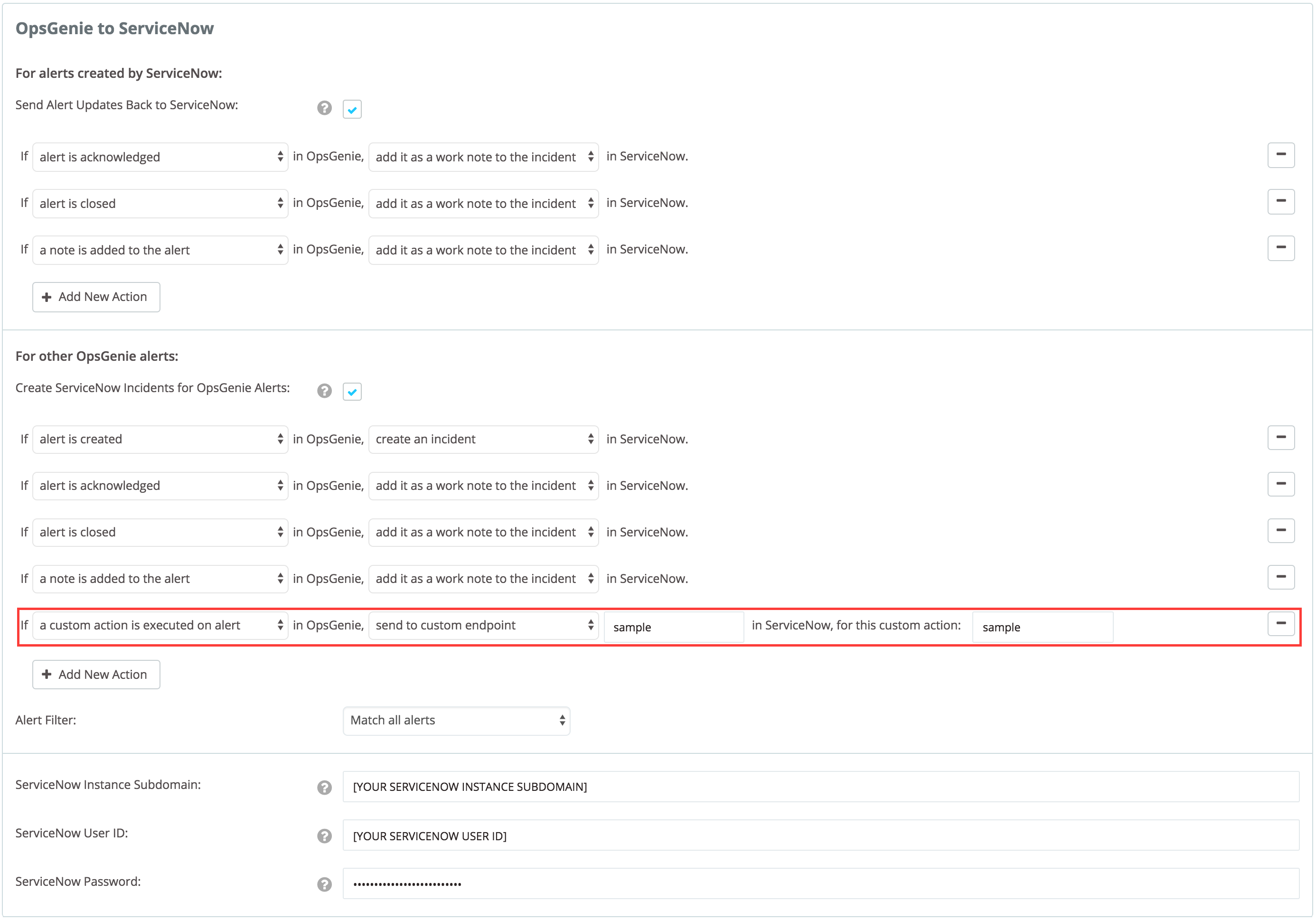Open action dropdown for note rule in first section
This screenshot has height=920, width=1316.
pos(484,250)
